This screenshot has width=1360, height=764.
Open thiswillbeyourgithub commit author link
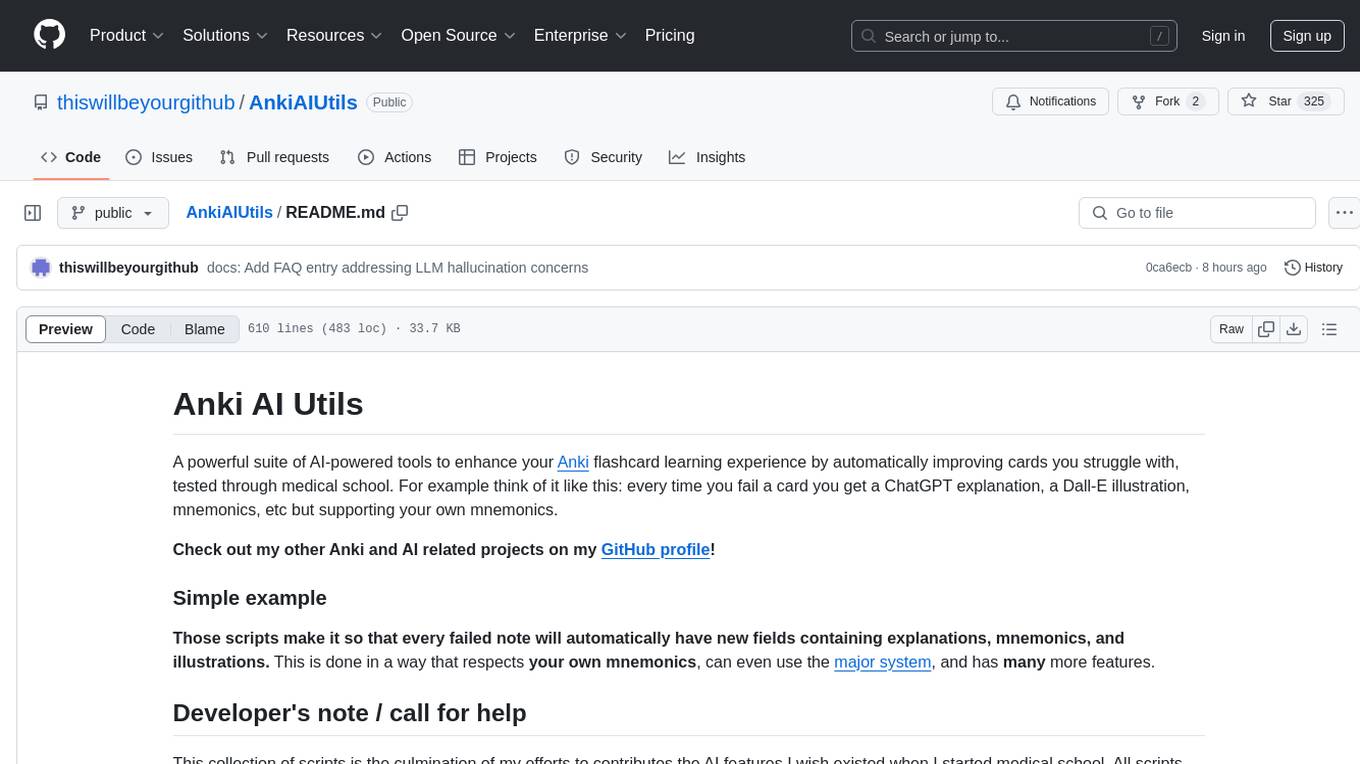click(129, 267)
